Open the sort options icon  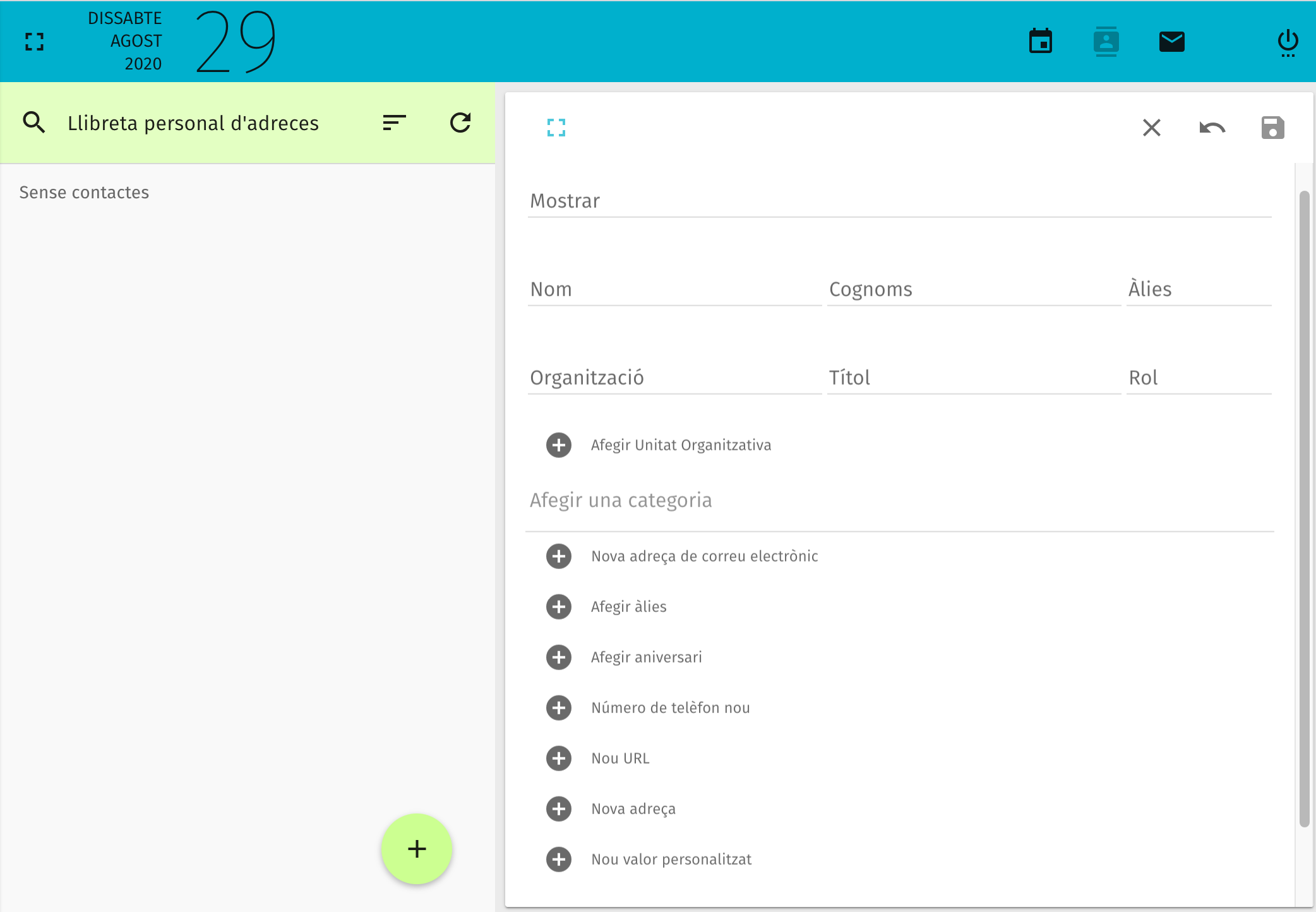[x=394, y=122]
